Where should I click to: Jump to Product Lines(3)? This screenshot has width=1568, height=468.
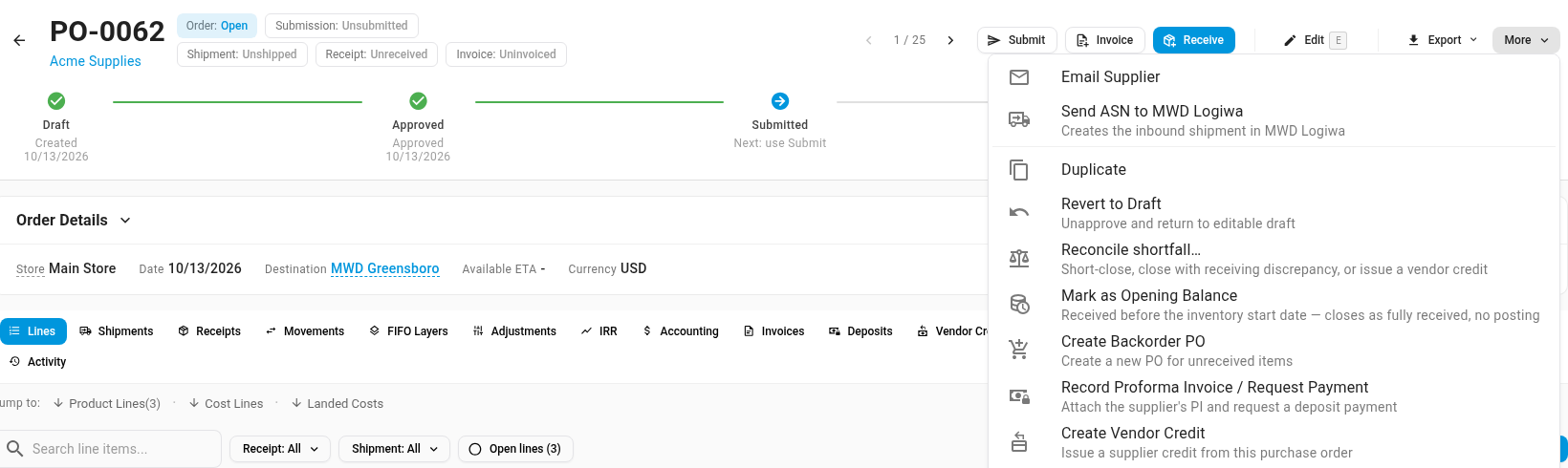coord(107,404)
